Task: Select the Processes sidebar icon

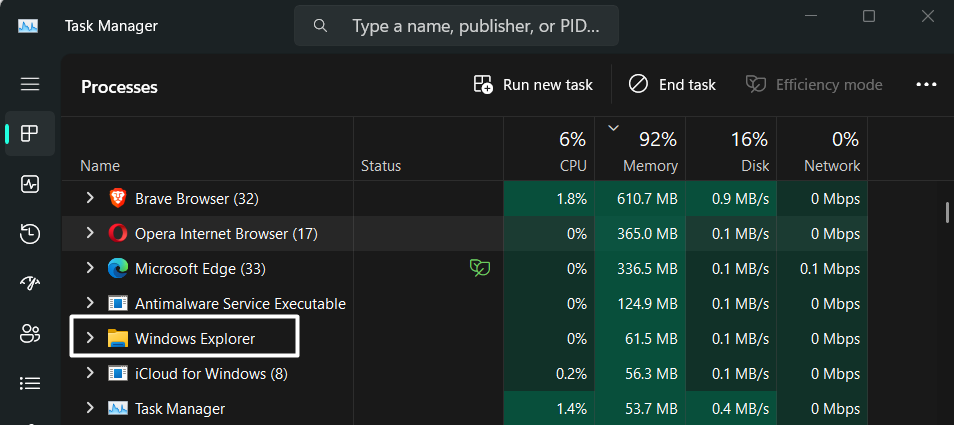Action: (x=30, y=134)
